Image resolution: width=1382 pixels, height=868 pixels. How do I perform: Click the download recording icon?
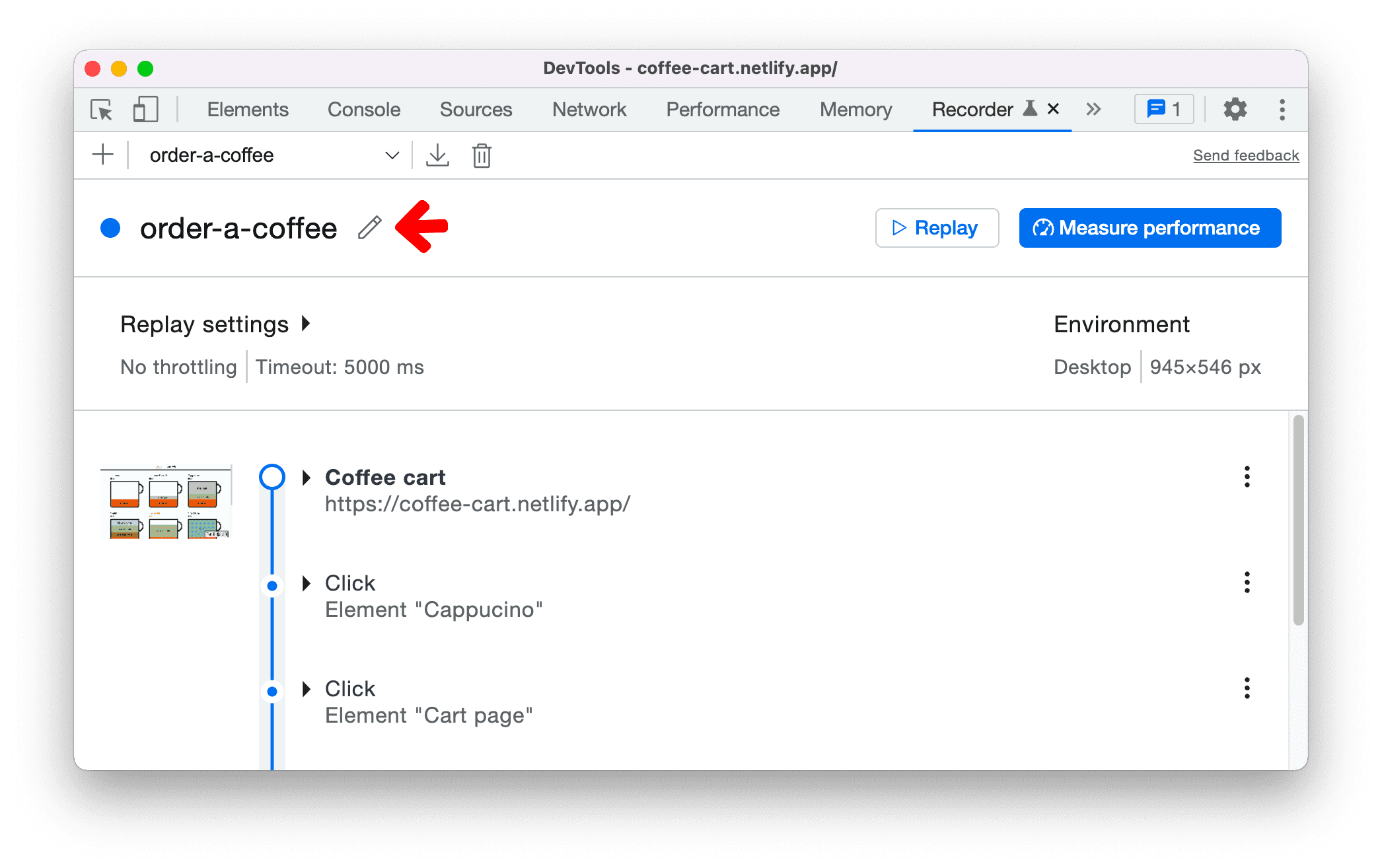click(x=437, y=155)
